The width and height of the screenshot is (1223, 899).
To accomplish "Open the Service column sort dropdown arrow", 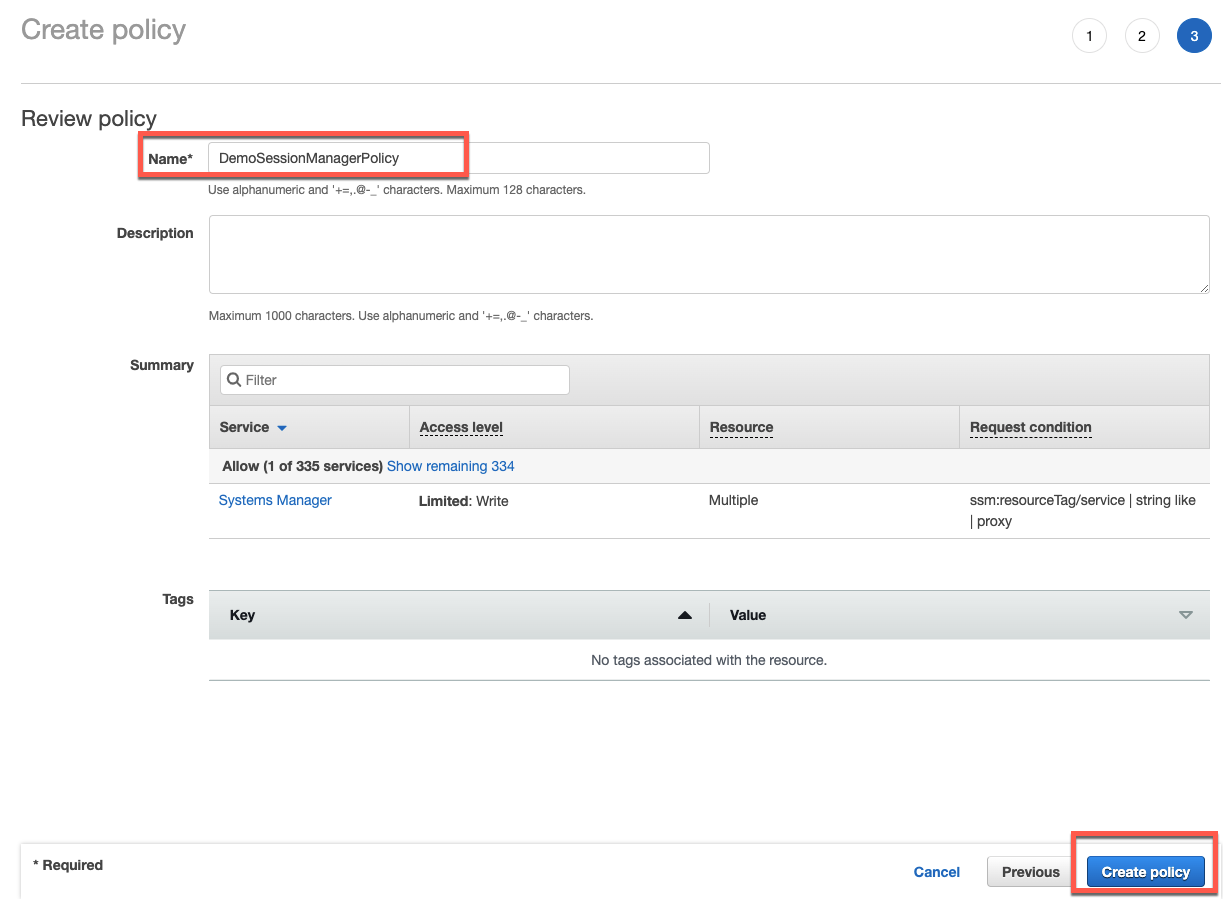I will pyautogui.click(x=281, y=427).
